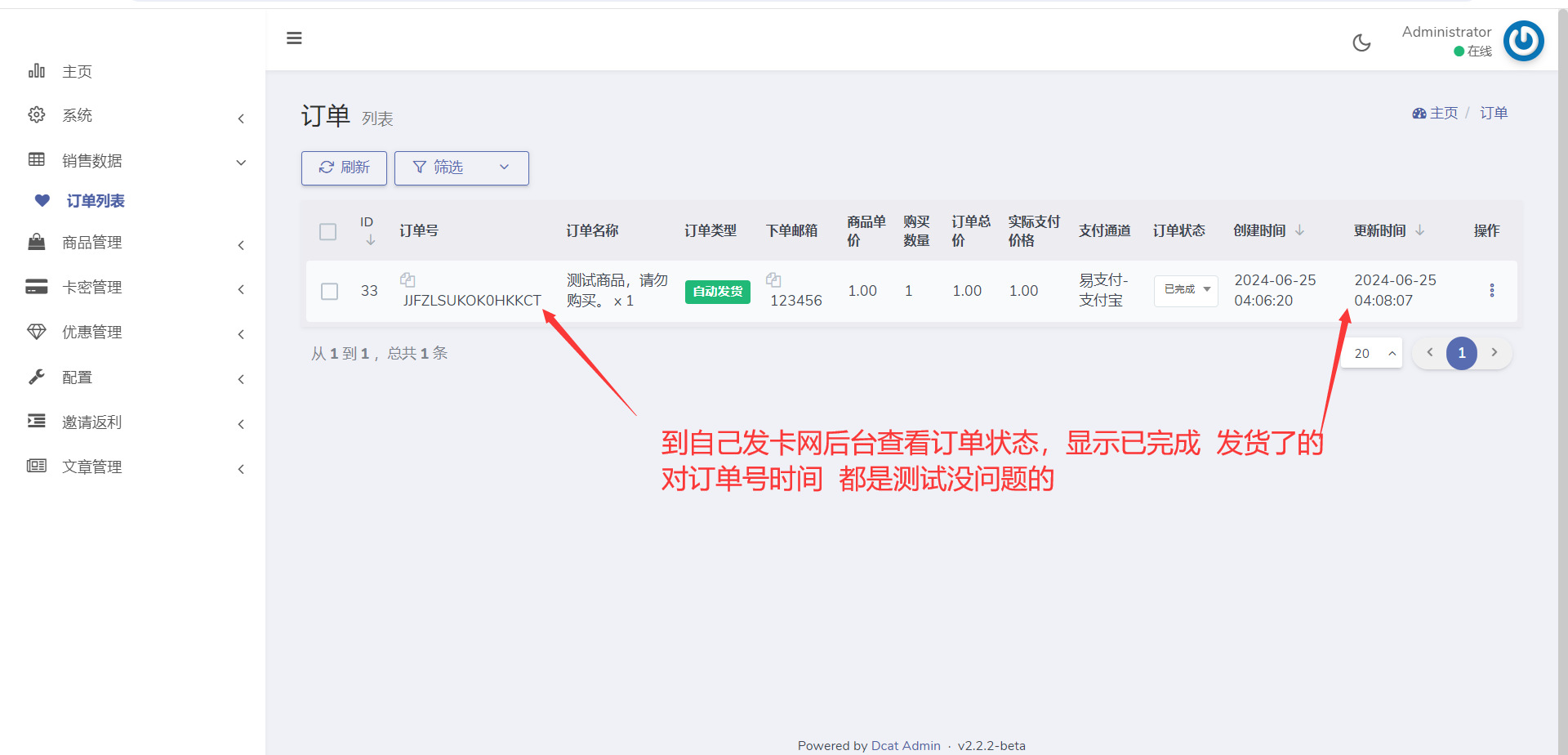Viewport: 1568px width, 755px height.
Task: Click the 卡密管理 card icon
Action: point(37,287)
